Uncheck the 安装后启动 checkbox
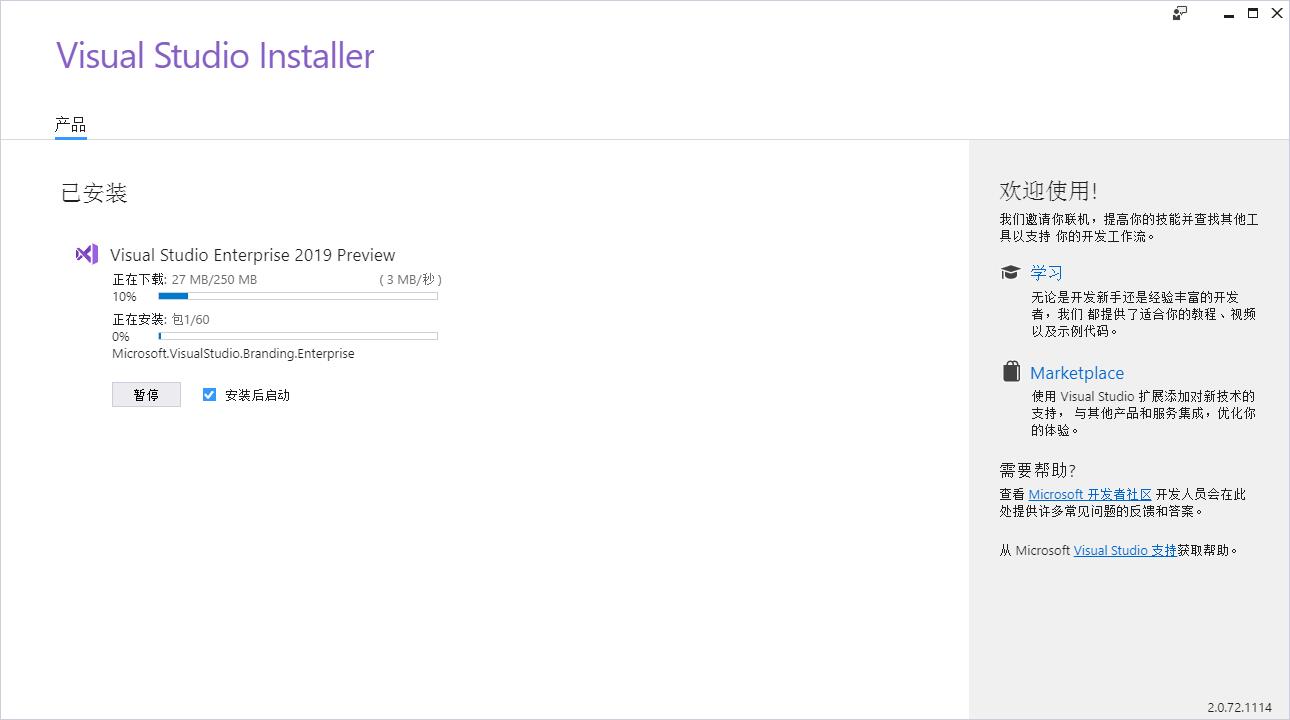The width and height of the screenshot is (1290, 720). click(x=209, y=394)
